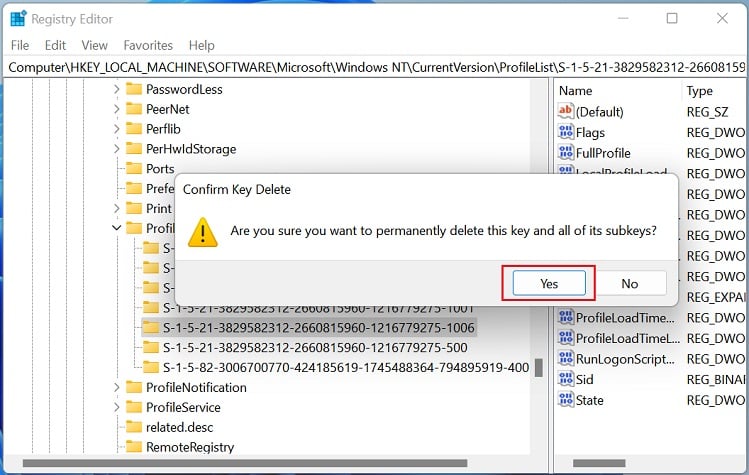Select the Flags value name
This screenshot has width=749, height=475.
(x=590, y=132)
